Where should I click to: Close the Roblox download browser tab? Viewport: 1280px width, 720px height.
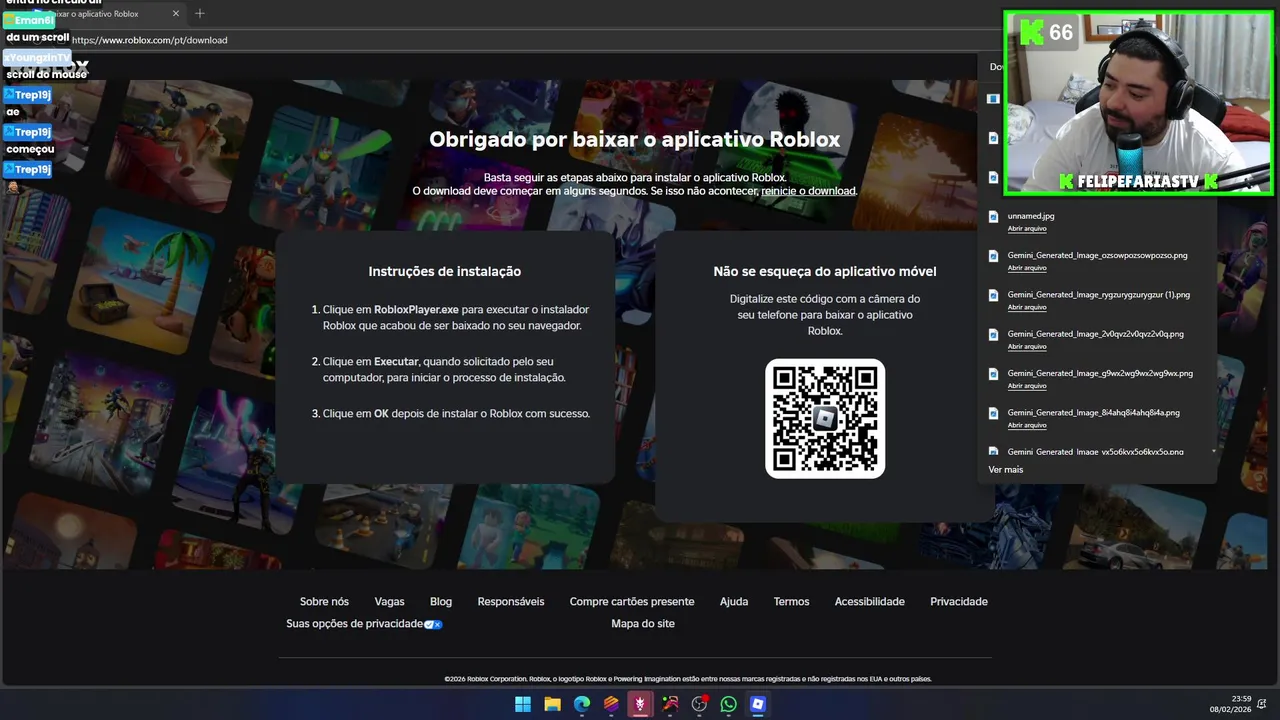[x=176, y=14]
